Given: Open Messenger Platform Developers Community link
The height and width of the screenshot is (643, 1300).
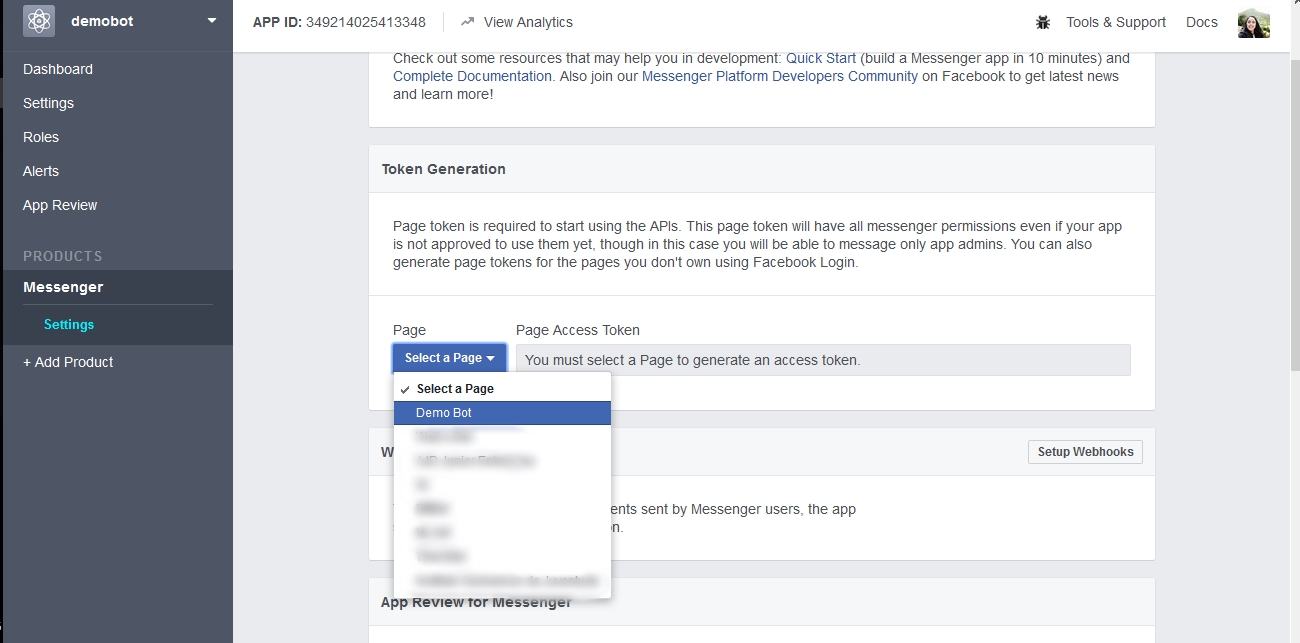Looking at the screenshot, I should click(780, 76).
